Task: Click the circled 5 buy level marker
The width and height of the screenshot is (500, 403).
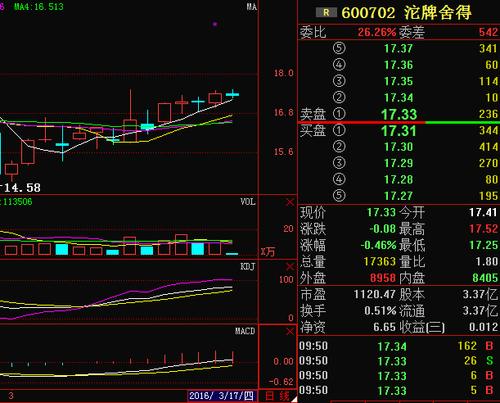Action: click(x=339, y=196)
